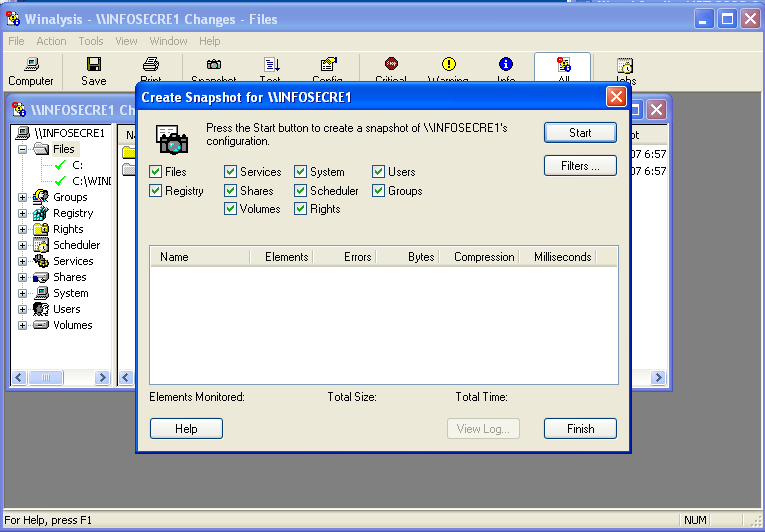This screenshot has height=532, width=765.
Task: Toggle the Users checkbox
Action: point(379,172)
